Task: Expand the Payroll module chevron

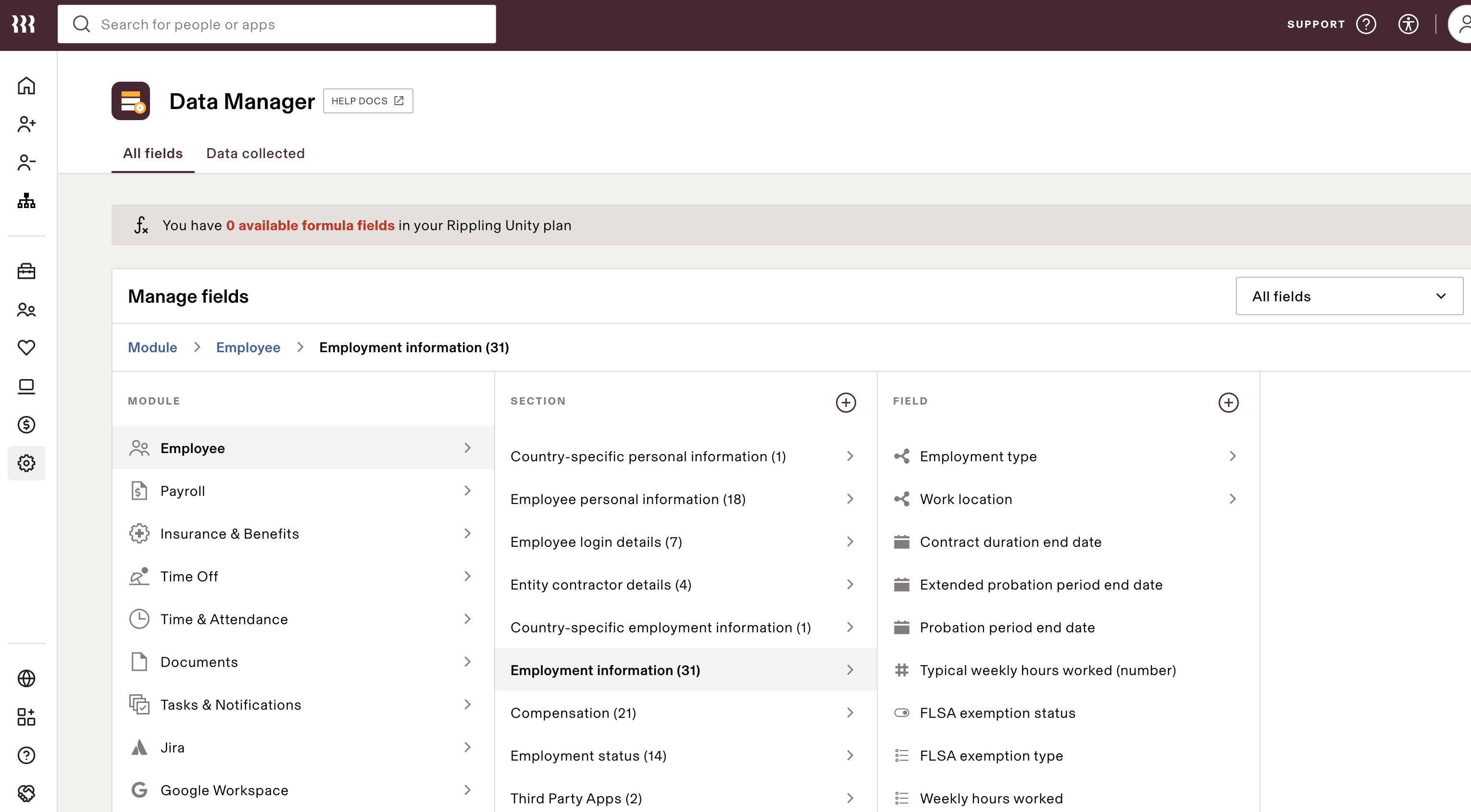Action: click(467, 491)
